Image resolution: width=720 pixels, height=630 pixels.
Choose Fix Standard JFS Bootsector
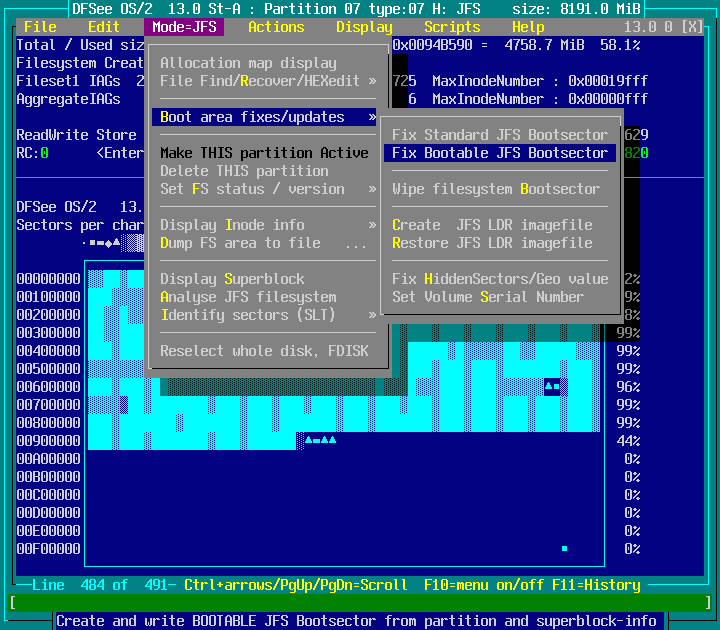tap(499, 135)
